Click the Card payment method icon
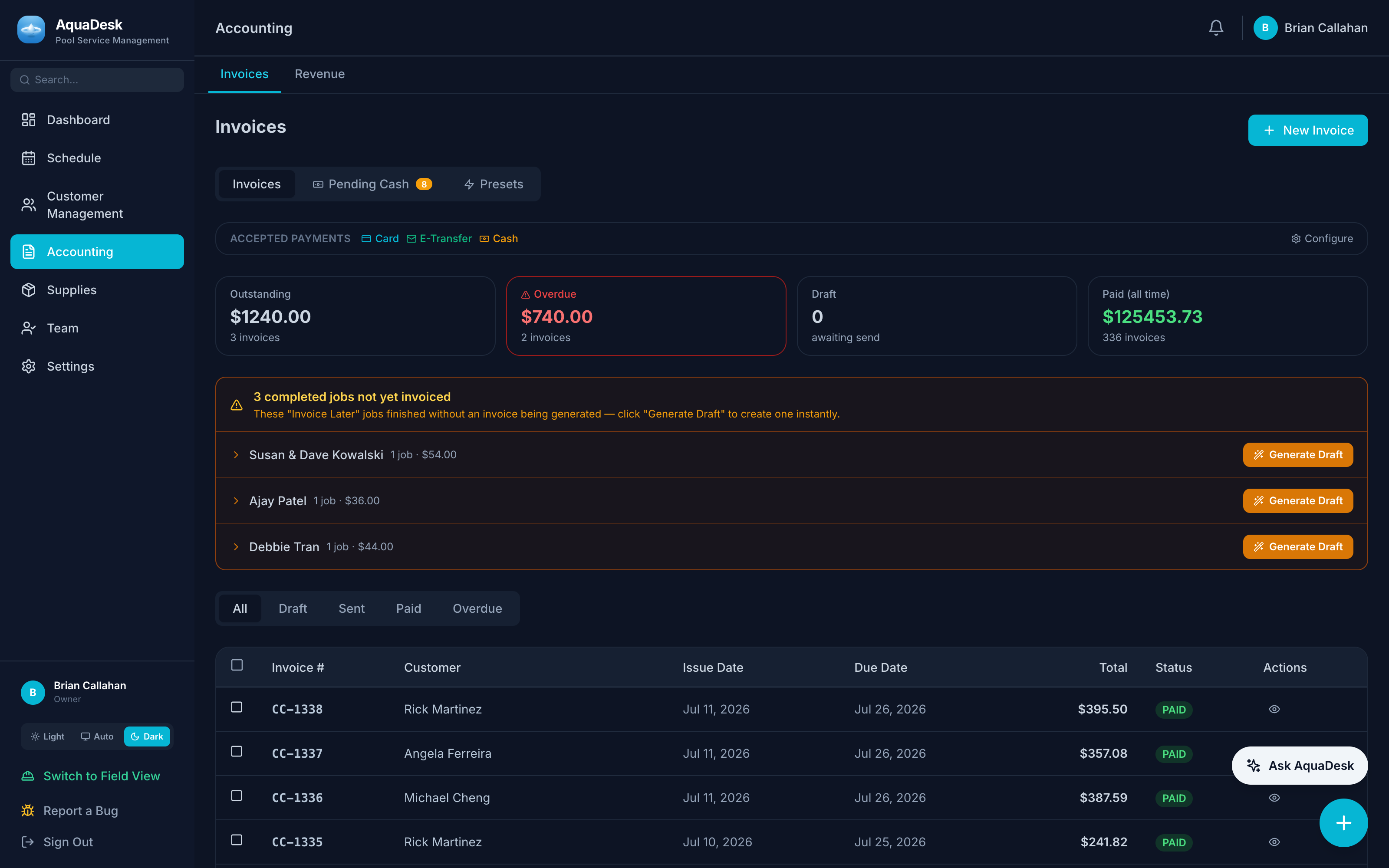This screenshot has width=1389, height=868. pyautogui.click(x=366, y=239)
